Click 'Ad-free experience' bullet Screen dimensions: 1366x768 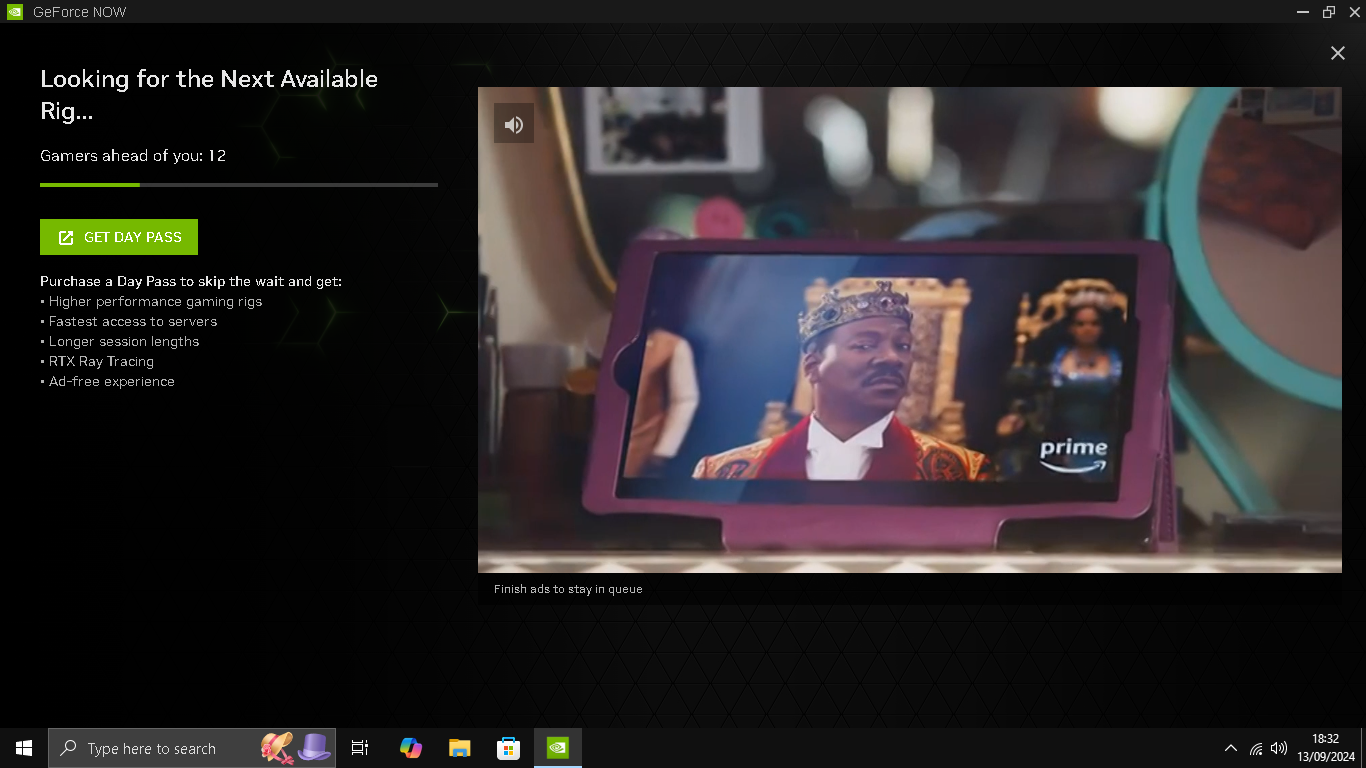[x=108, y=381]
